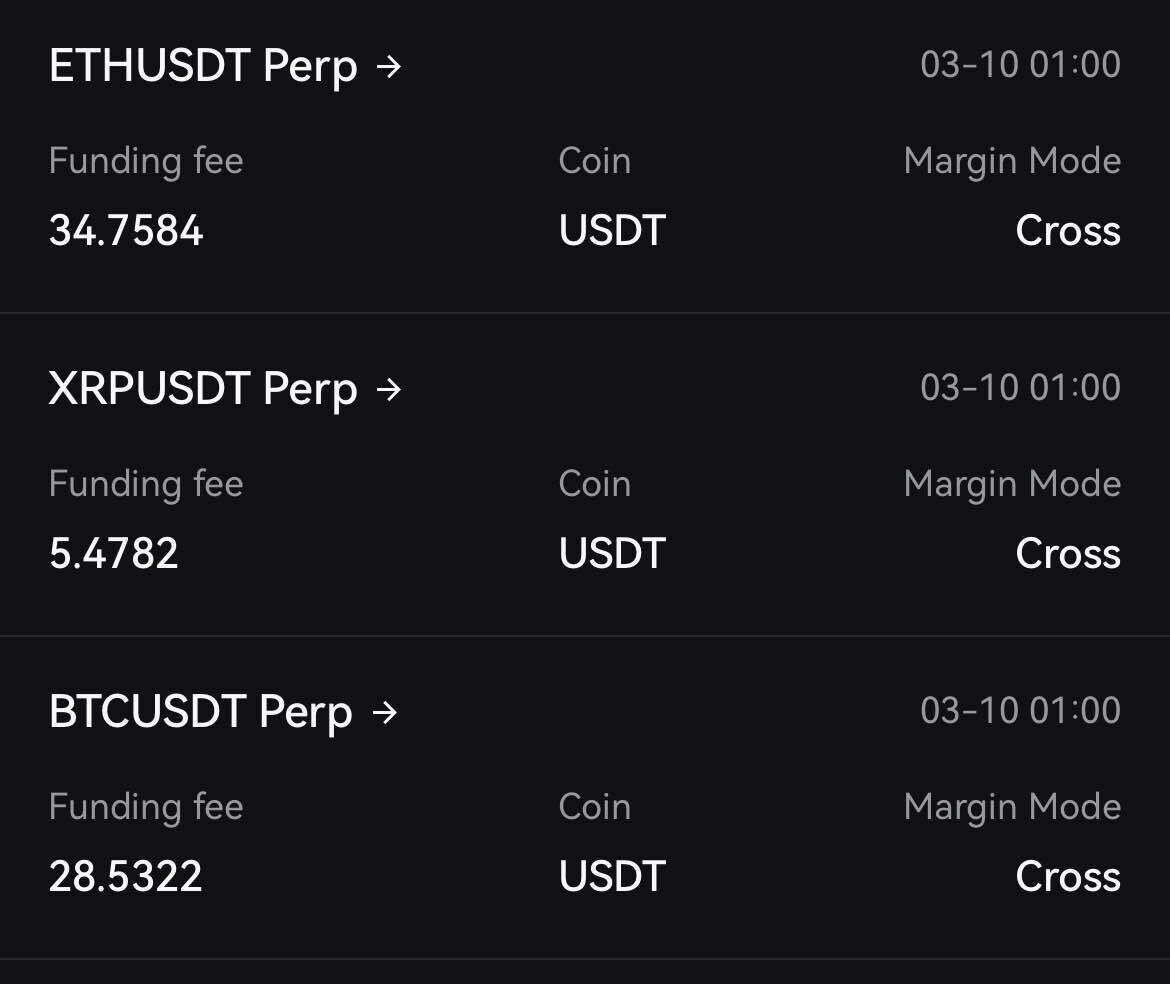The image size is (1170, 984).
Task: Click the Margin Mode label in BTCUSDT row
Action: tap(1012, 807)
